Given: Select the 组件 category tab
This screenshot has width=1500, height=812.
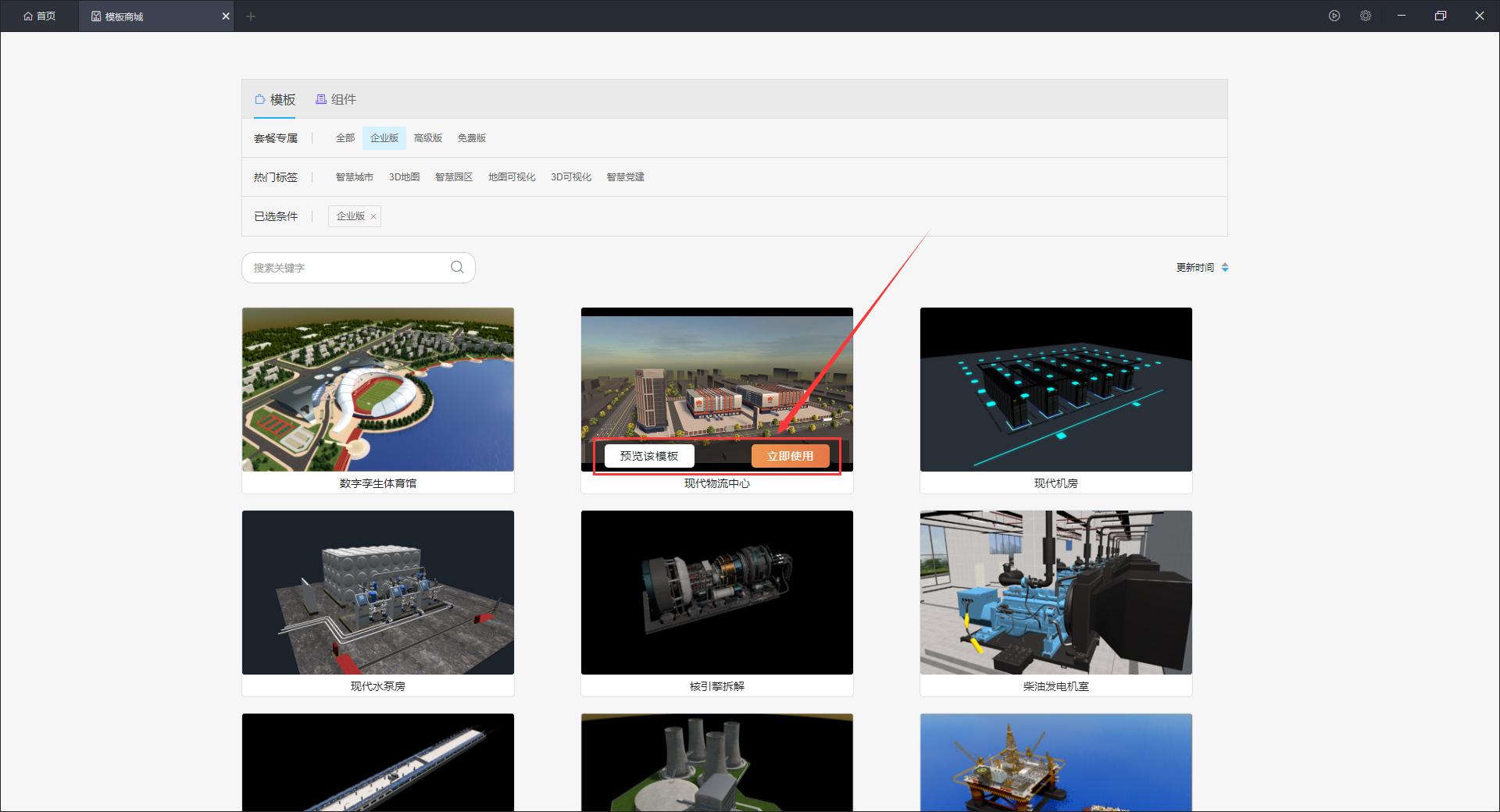Looking at the screenshot, I should tap(336, 99).
